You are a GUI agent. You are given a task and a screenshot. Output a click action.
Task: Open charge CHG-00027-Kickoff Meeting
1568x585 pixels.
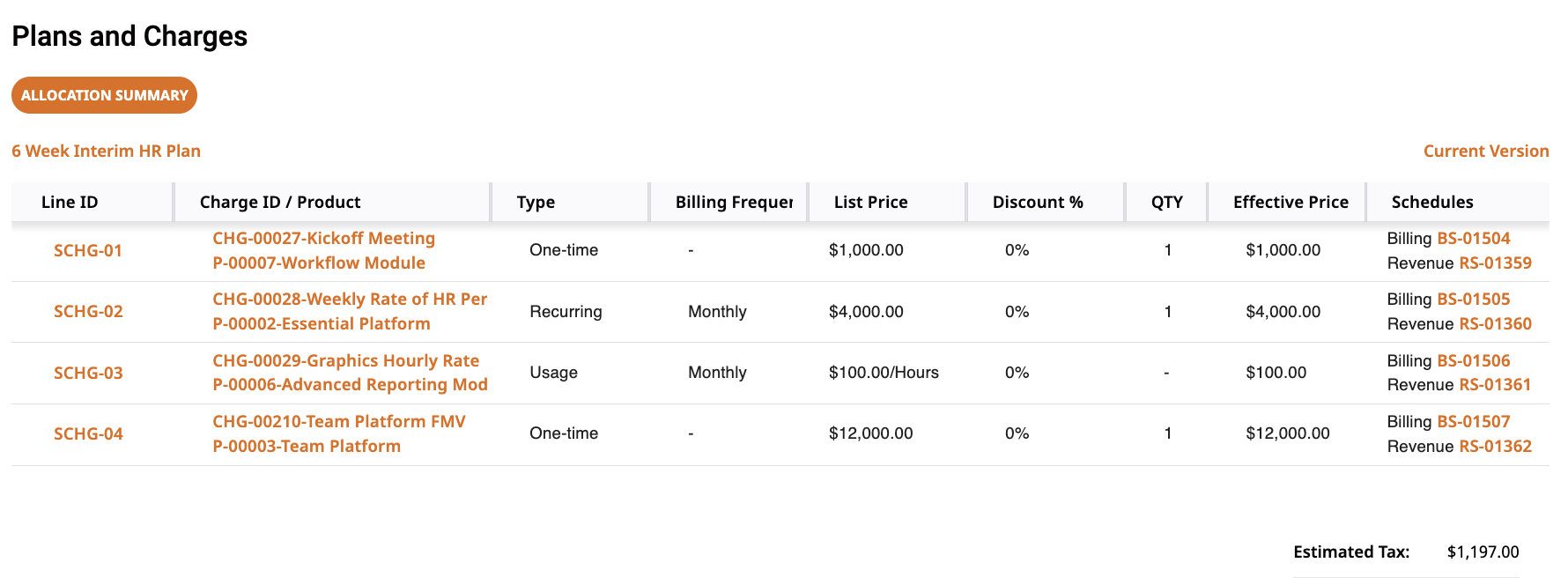click(x=323, y=238)
